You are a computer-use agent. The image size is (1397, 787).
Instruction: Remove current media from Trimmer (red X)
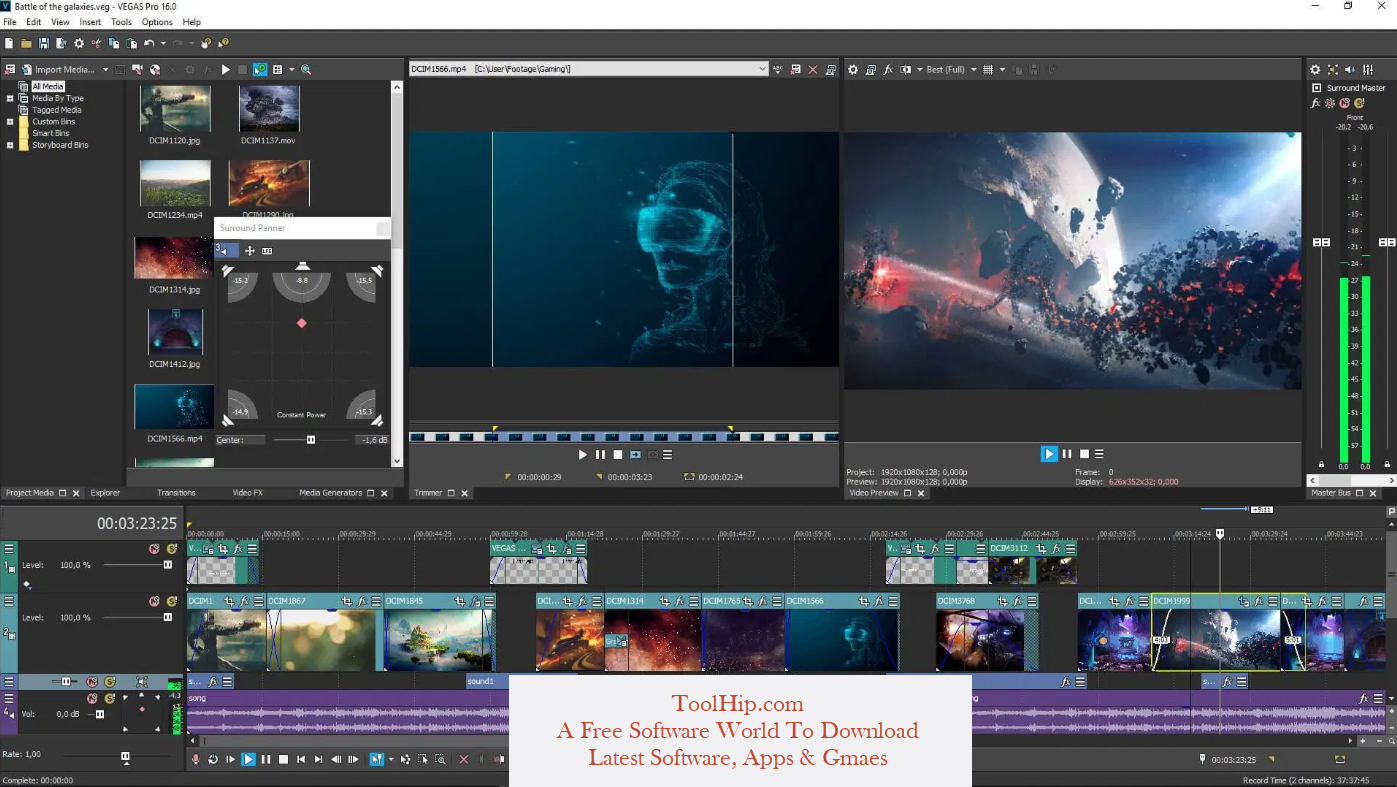812,70
